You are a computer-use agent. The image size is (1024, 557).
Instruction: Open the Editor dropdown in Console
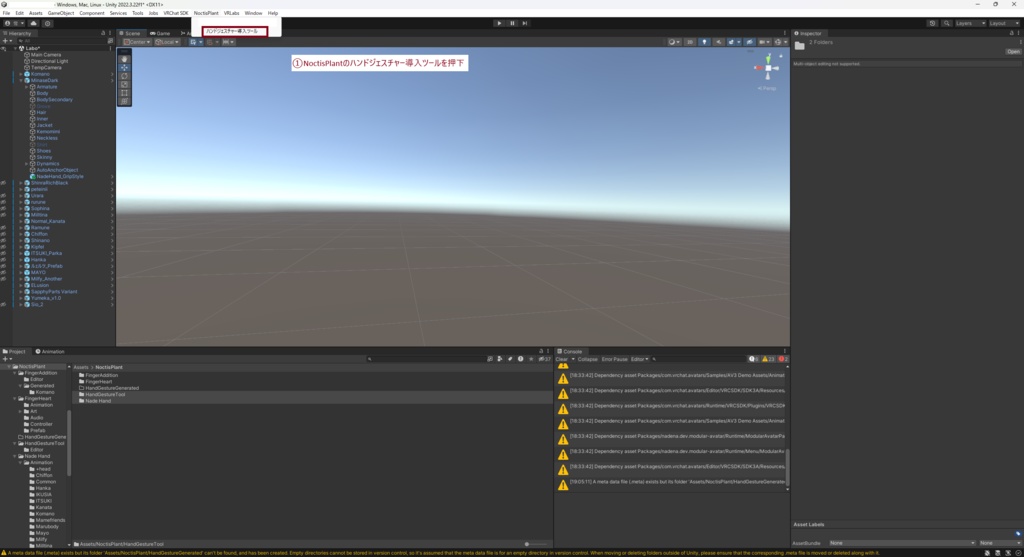[639, 359]
